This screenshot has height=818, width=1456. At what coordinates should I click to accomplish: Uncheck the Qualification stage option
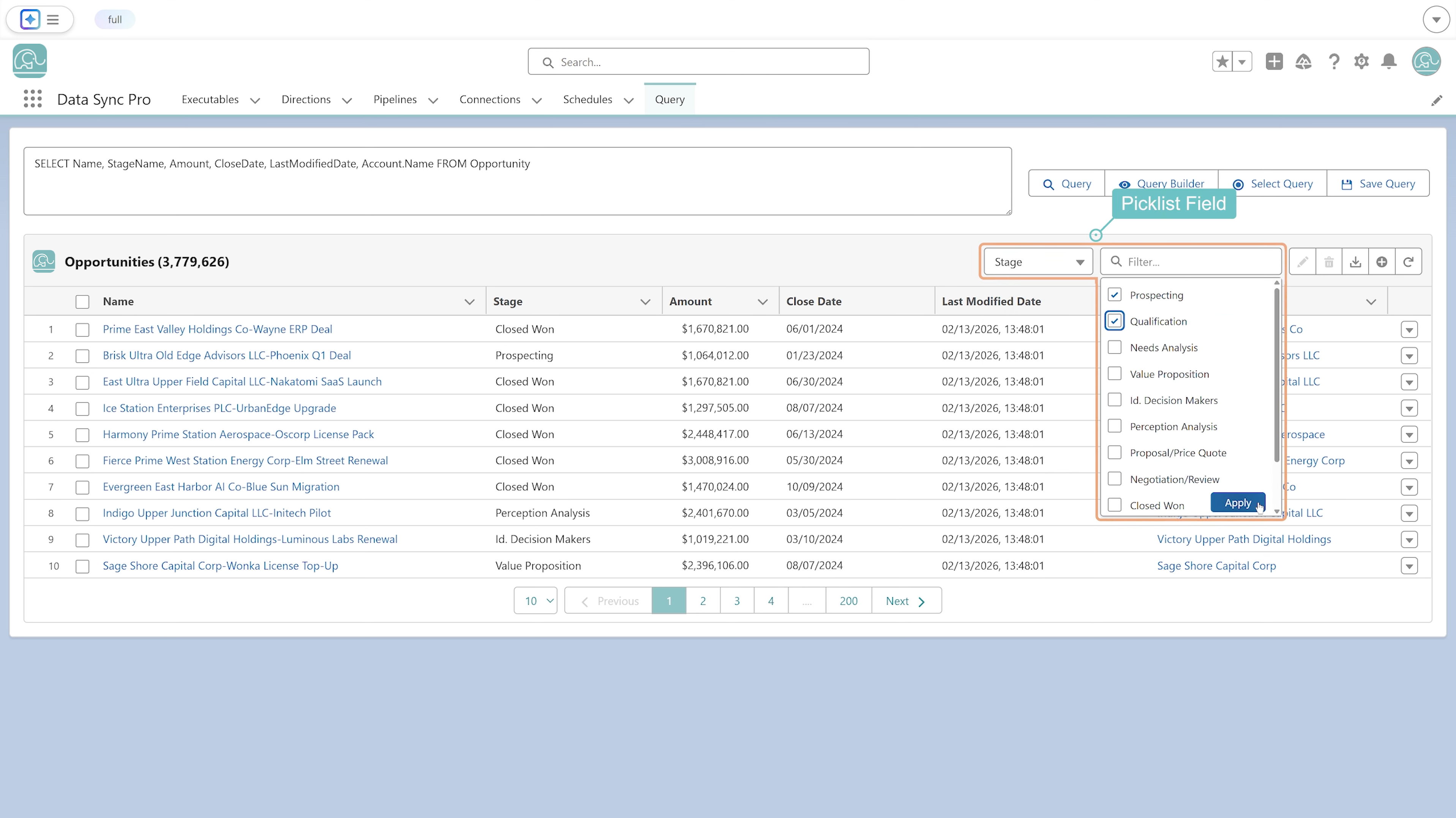point(1115,321)
